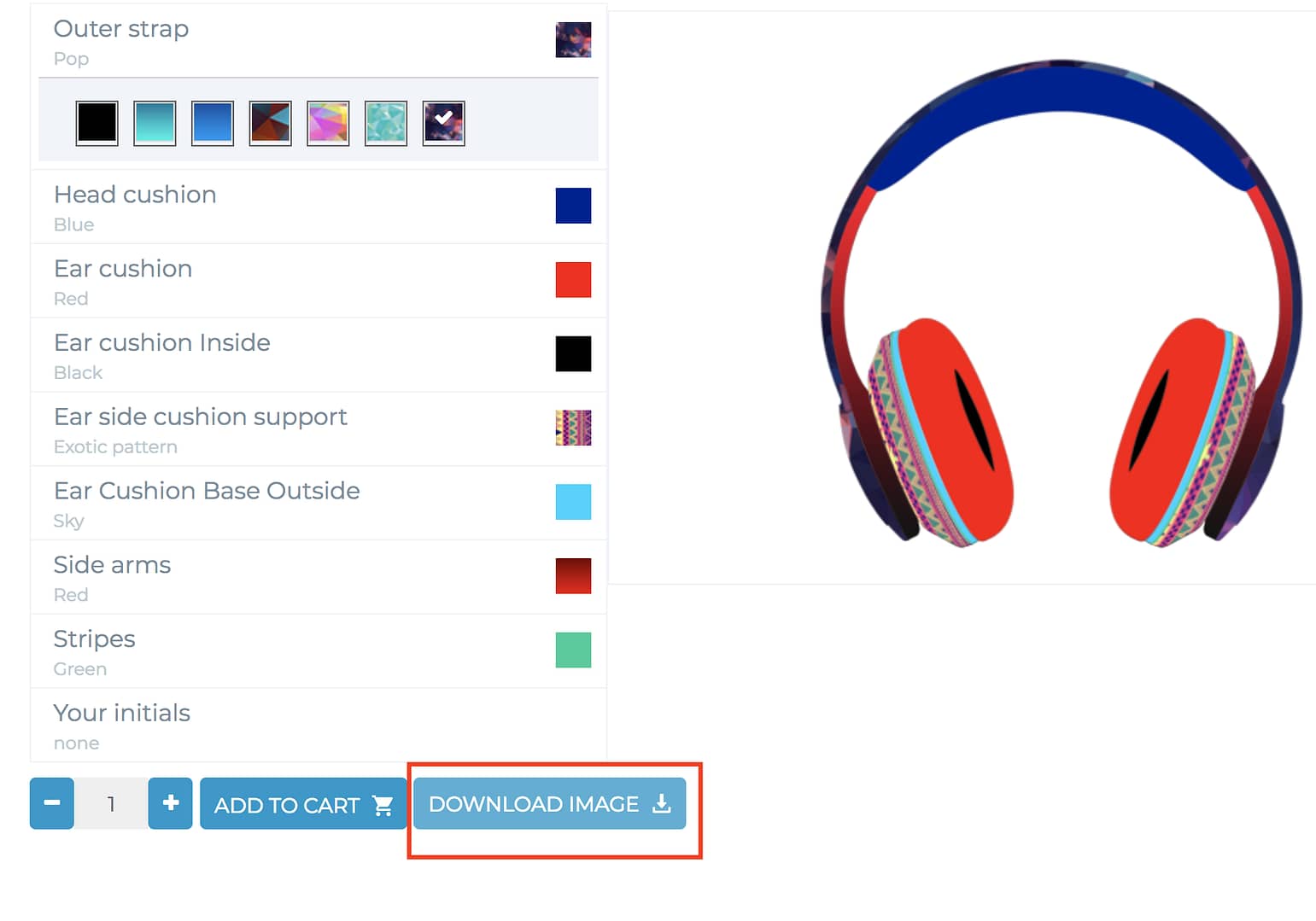Click the green Stripes swatch icon

point(573,650)
